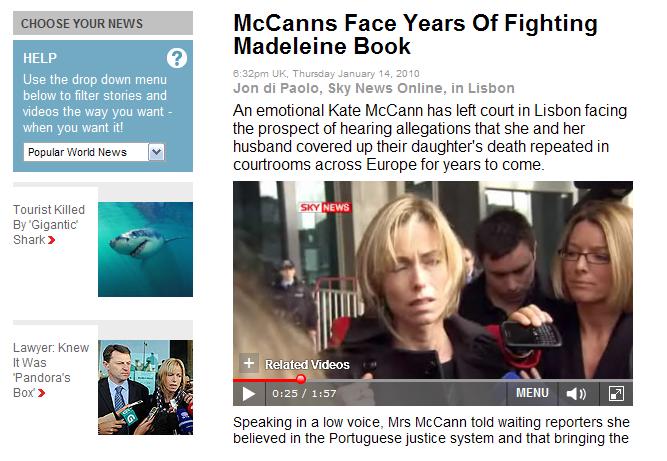This screenshot has height=461, width=667.
Task: Open the video player MENU
Action: (532, 393)
